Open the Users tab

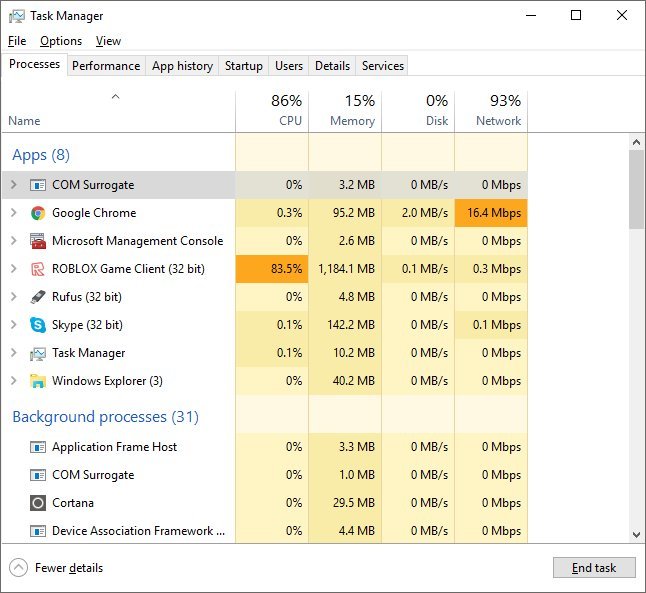click(x=289, y=66)
